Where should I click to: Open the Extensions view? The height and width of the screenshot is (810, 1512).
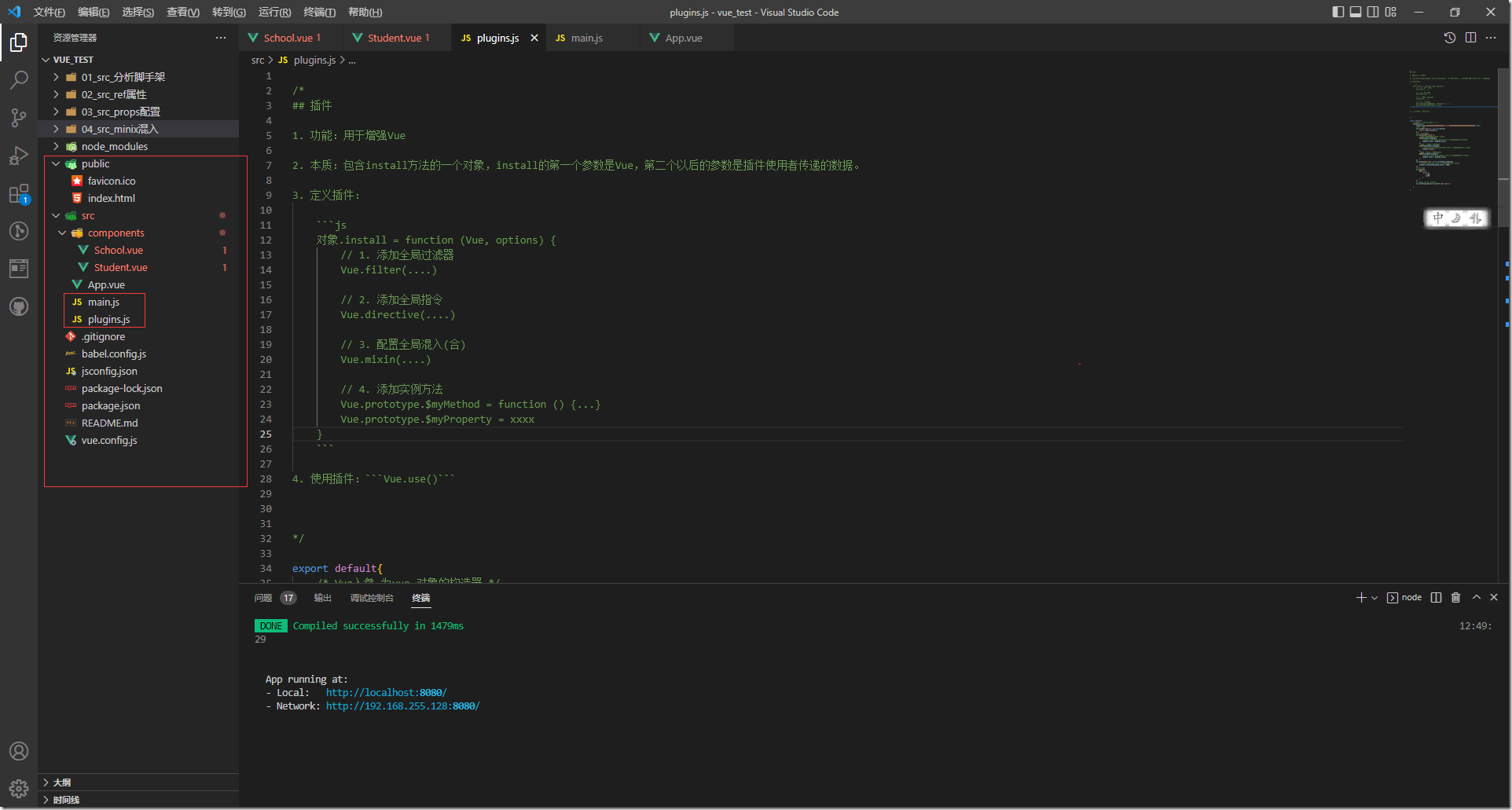[x=19, y=193]
